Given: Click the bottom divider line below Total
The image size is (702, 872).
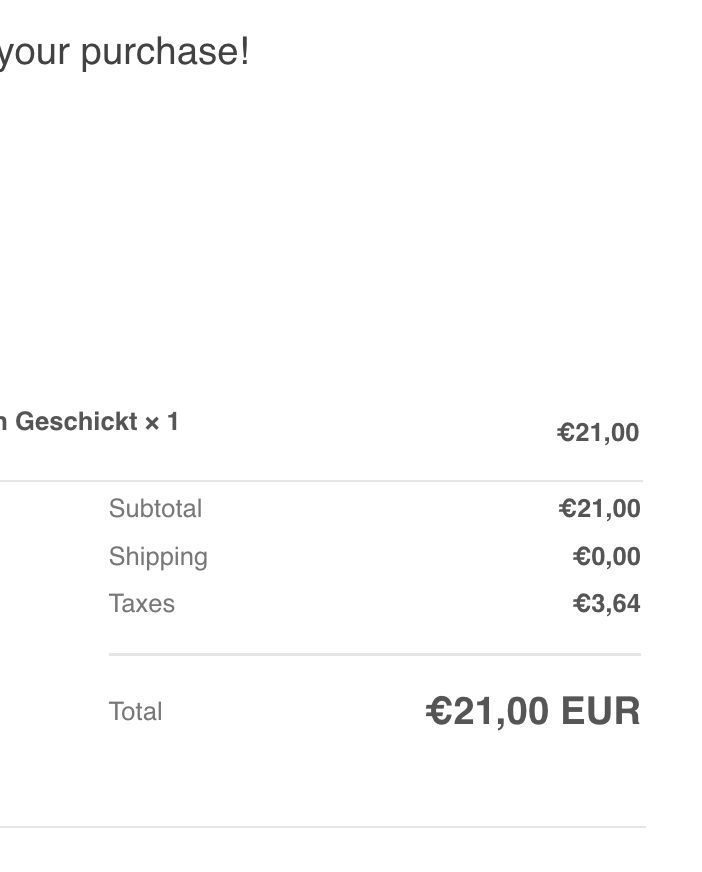Looking at the screenshot, I should [x=320, y=827].
